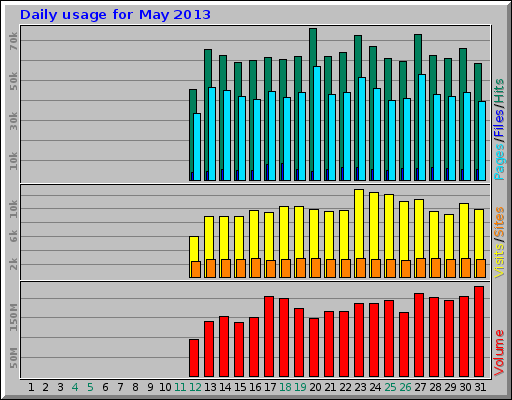
Task: Click the orange sites bar for day 20
Action: (x=316, y=268)
